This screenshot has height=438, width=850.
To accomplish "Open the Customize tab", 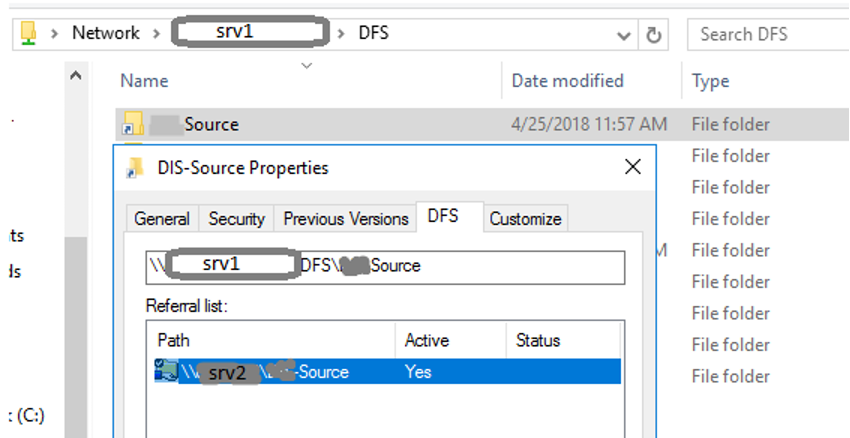I will 526,219.
